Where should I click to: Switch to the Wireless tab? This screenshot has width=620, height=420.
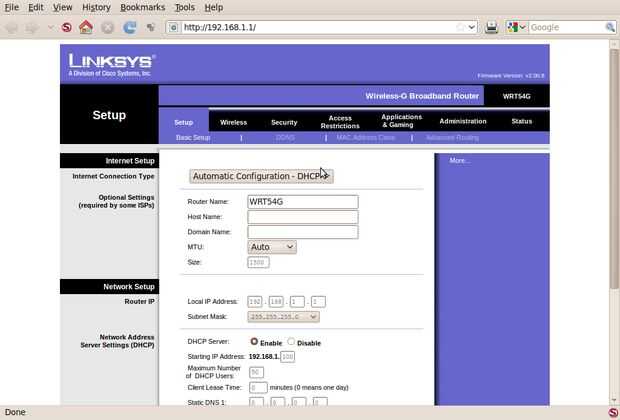(233, 122)
